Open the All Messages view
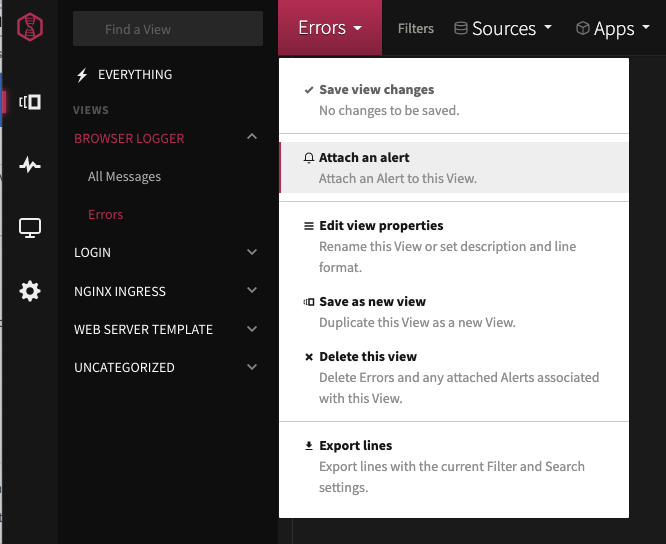This screenshot has height=544, width=666. click(124, 176)
